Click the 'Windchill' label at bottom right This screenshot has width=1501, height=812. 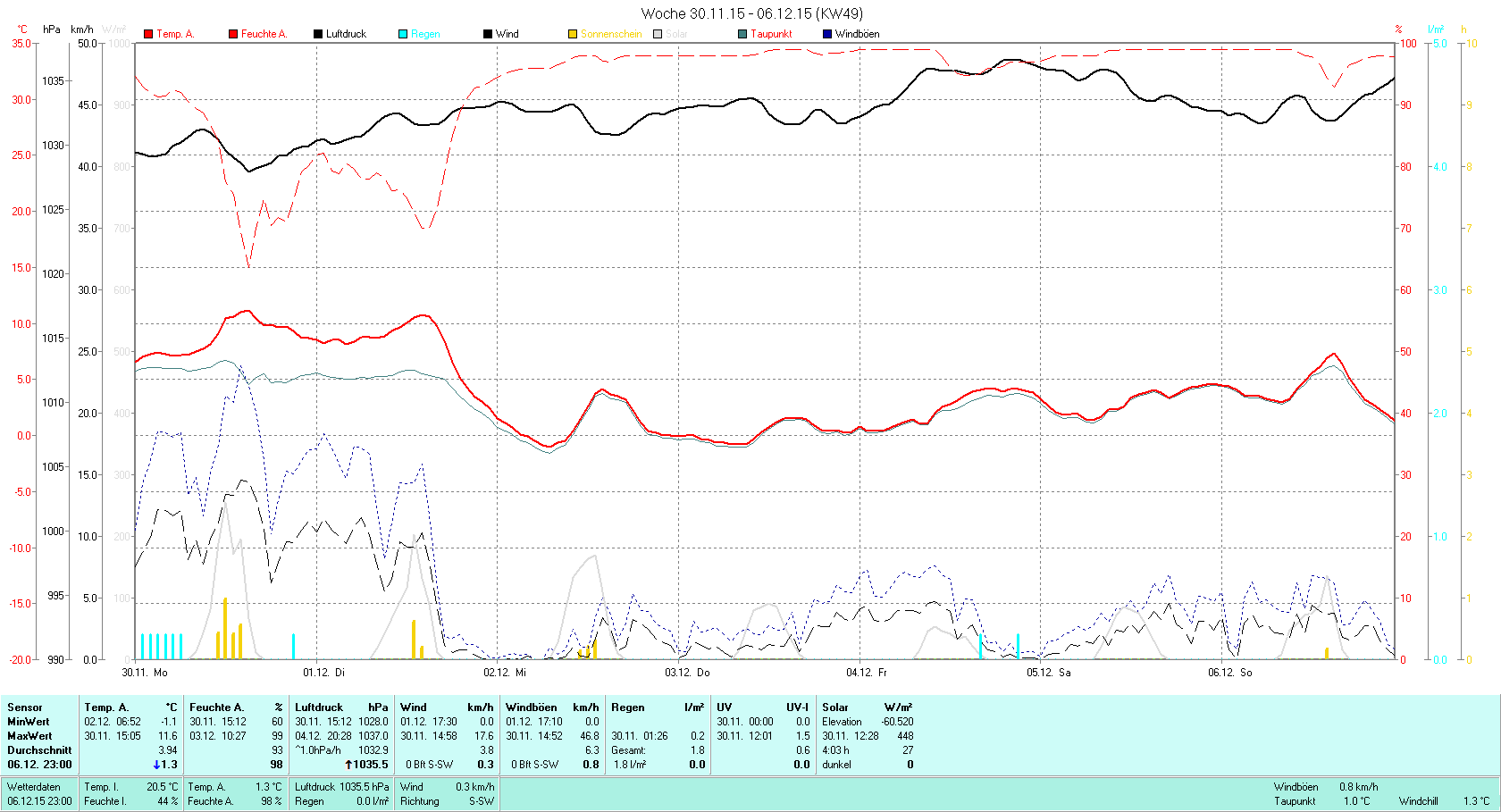pyautogui.click(x=1419, y=801)
